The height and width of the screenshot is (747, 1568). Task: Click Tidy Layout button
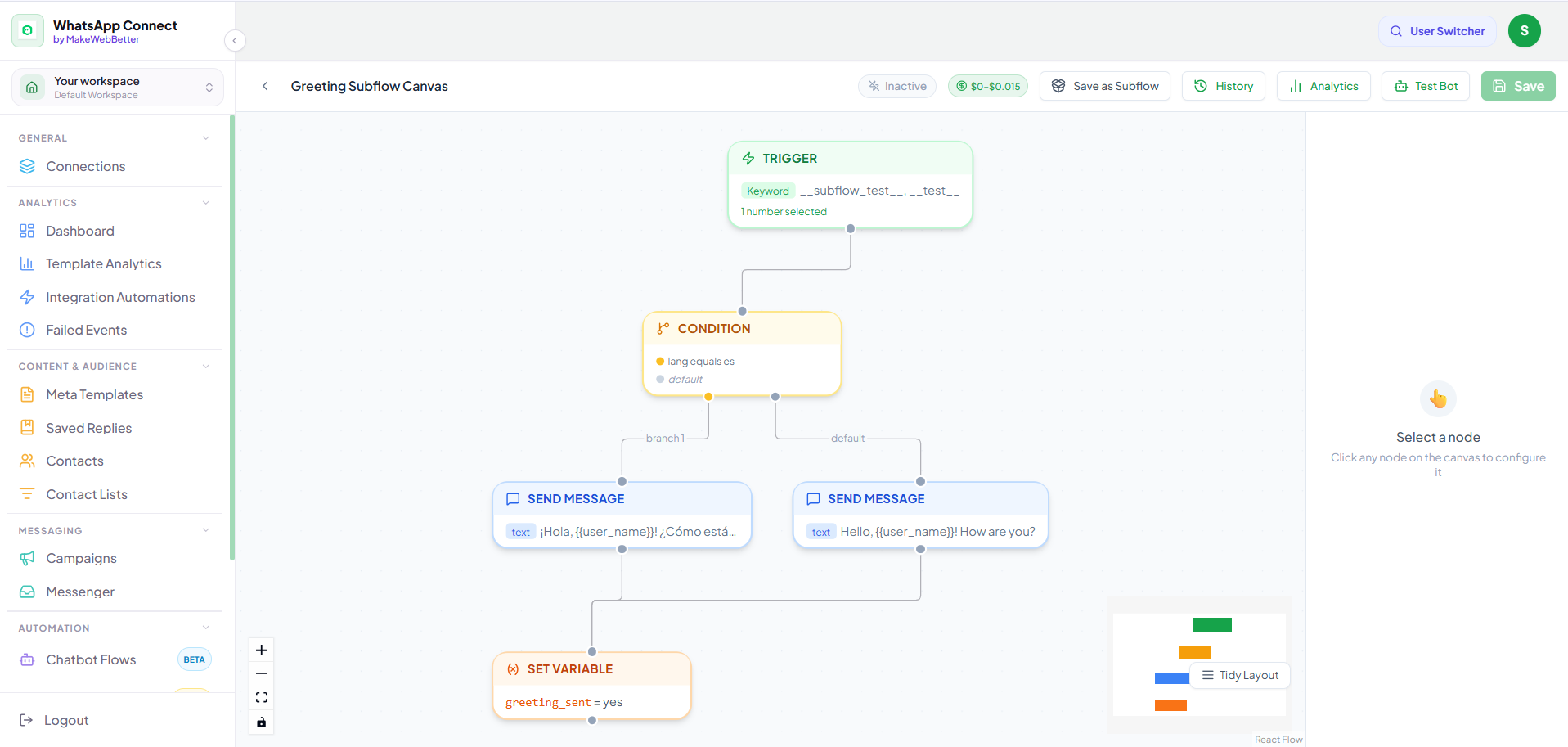click(x=1240, y=675)
